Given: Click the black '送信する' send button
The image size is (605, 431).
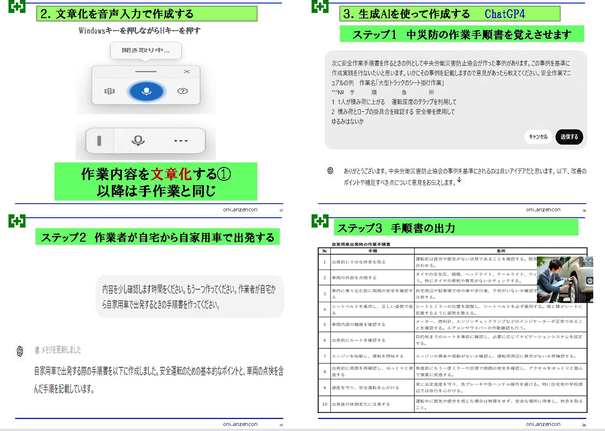Looking at the screenshot, I should coord(569,137).
